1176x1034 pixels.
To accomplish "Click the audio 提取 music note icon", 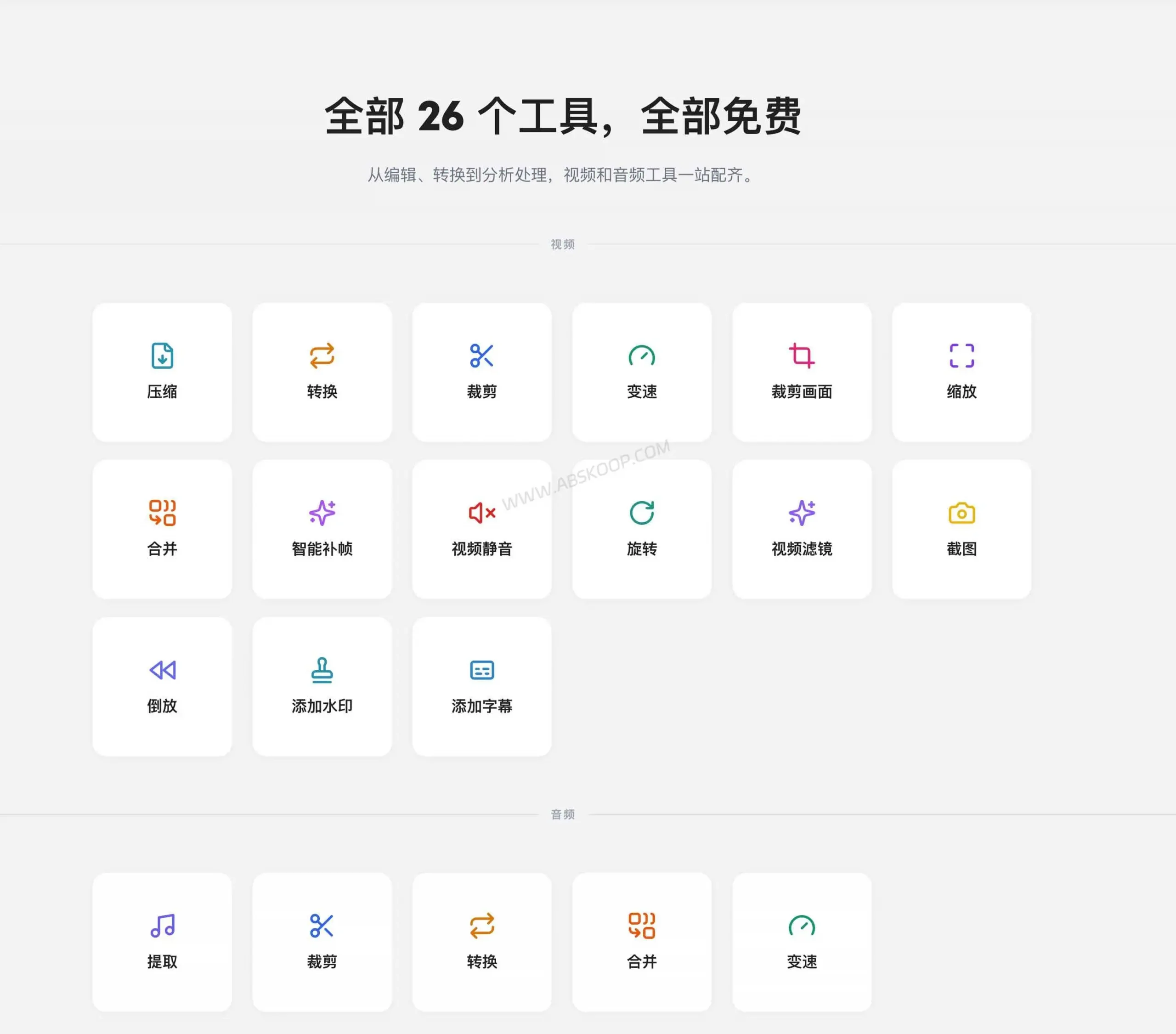I will pyautogui.click(x=162, y=925).
